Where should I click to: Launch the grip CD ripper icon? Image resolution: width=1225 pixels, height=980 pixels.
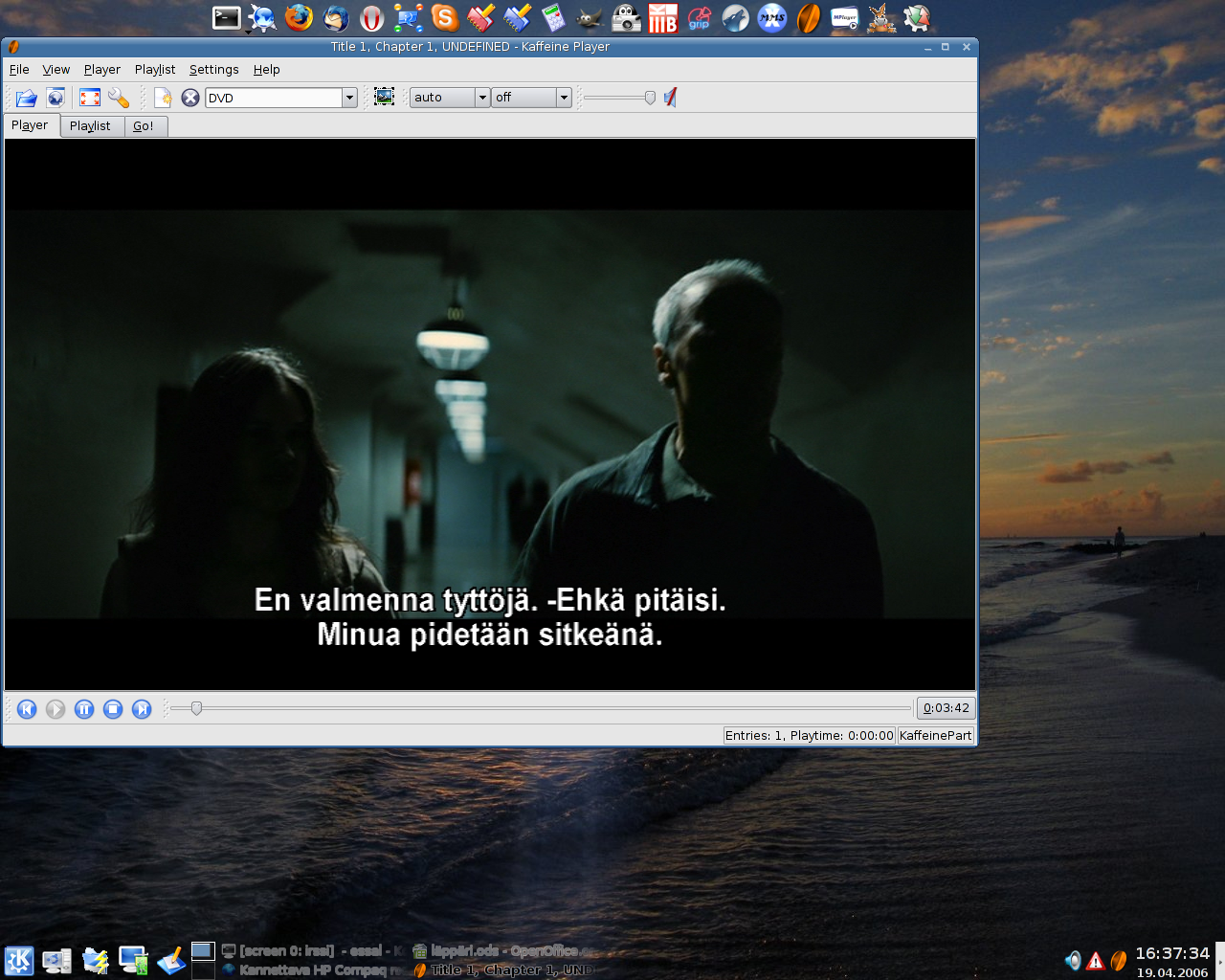click(x=700, y=17)
